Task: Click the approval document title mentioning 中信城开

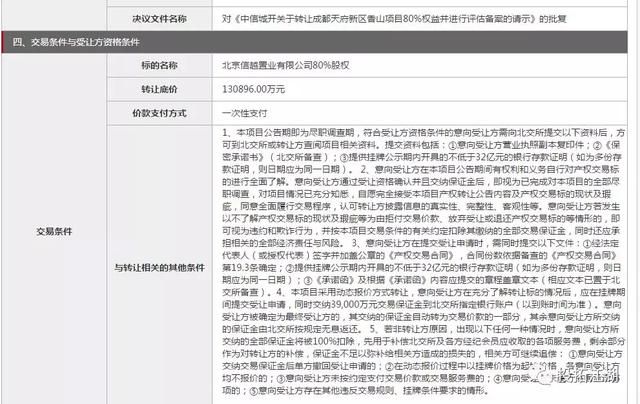Action: 394,19
